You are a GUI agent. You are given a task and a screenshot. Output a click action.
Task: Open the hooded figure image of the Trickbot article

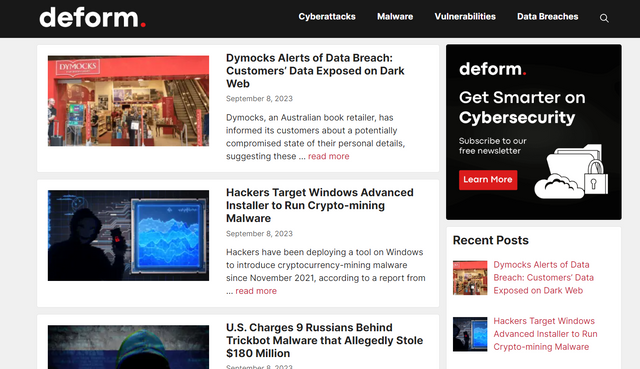coord(128,347)
